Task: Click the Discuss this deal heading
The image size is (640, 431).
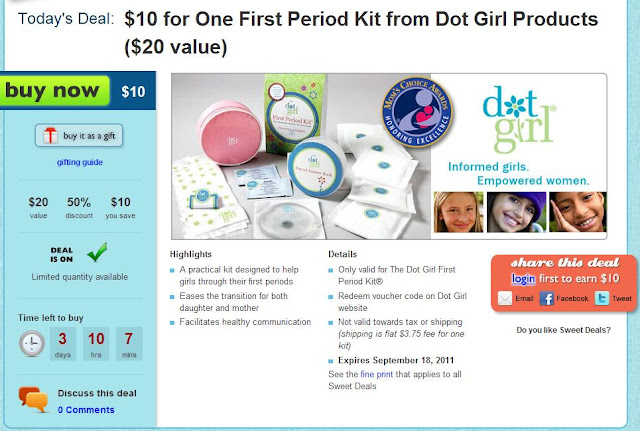Action: [x=97, y=393]
